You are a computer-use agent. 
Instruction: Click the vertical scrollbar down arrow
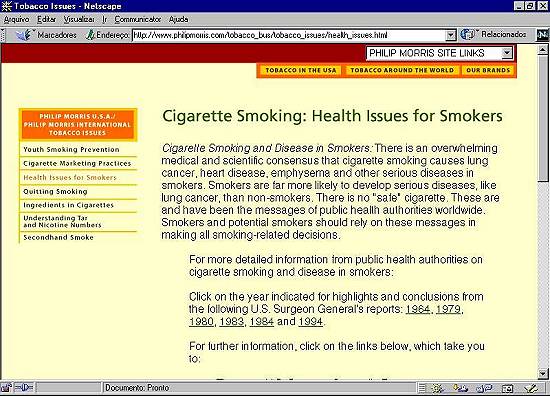(x=543, y=374)
